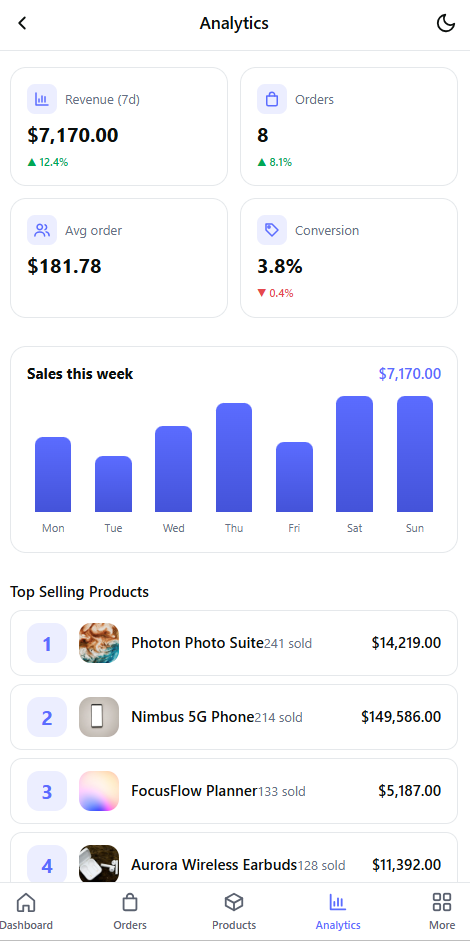Viewport: 470px width, 941px height.
Task: Open Photon Photo Suite product row
Action: point(234,643)
